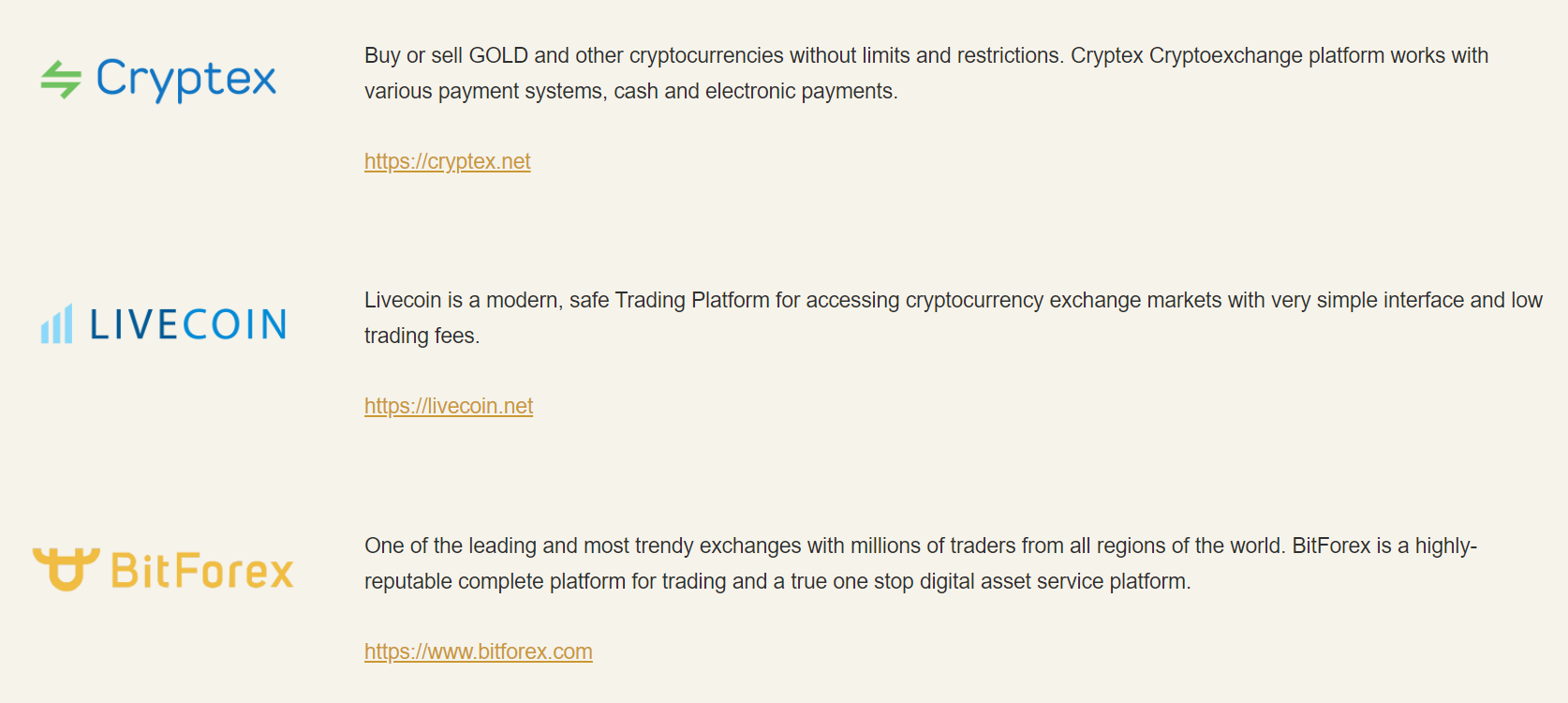
Task: Click the text 'trading fees.'
Action: (422, 336)
